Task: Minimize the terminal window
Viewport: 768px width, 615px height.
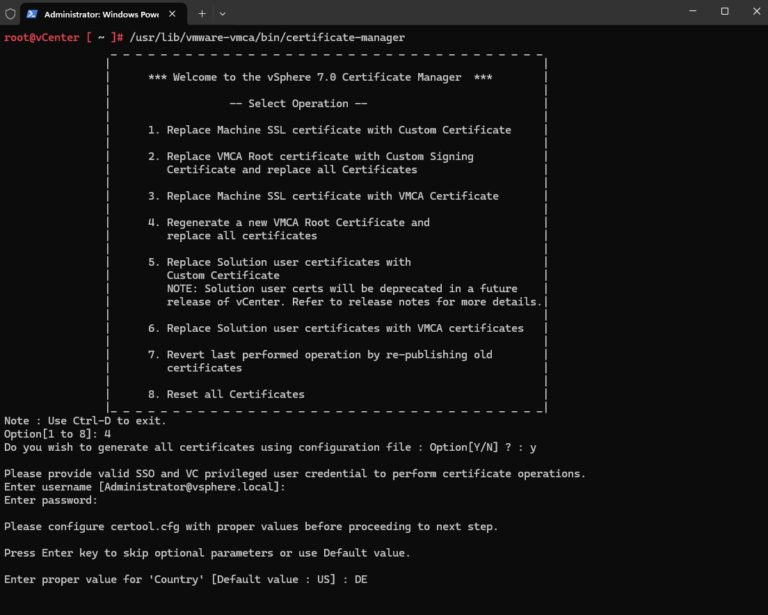Action: tap(693, 11)
